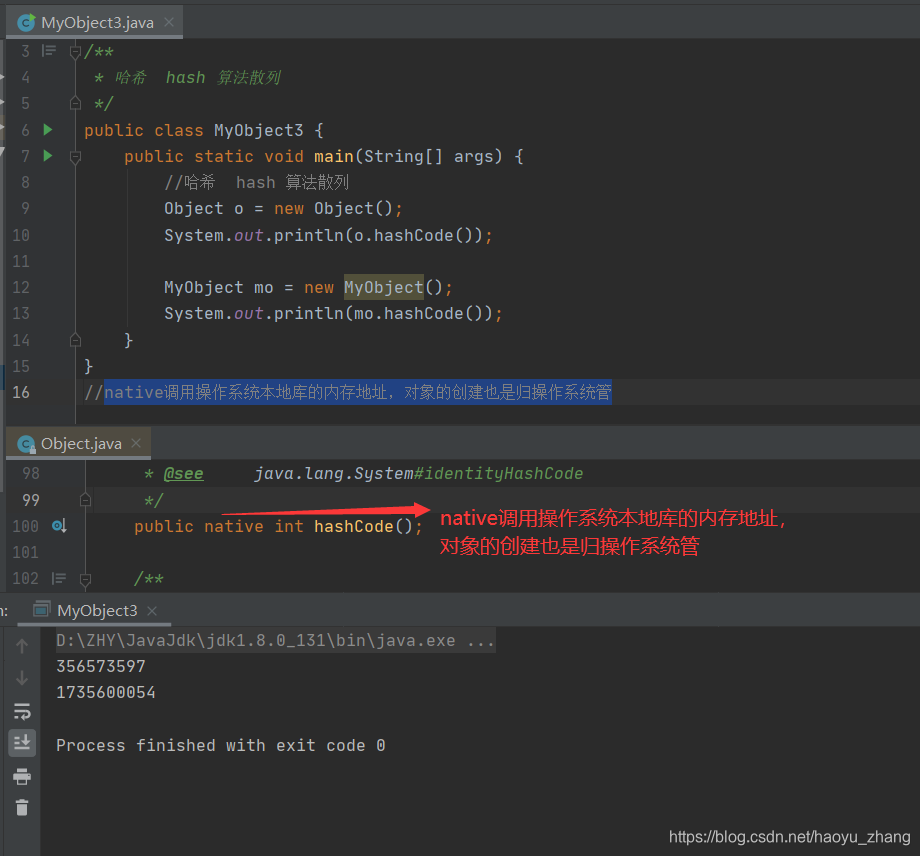Run class MyObject3 from gutter arrow on line 6

click(x=48, y=130)
